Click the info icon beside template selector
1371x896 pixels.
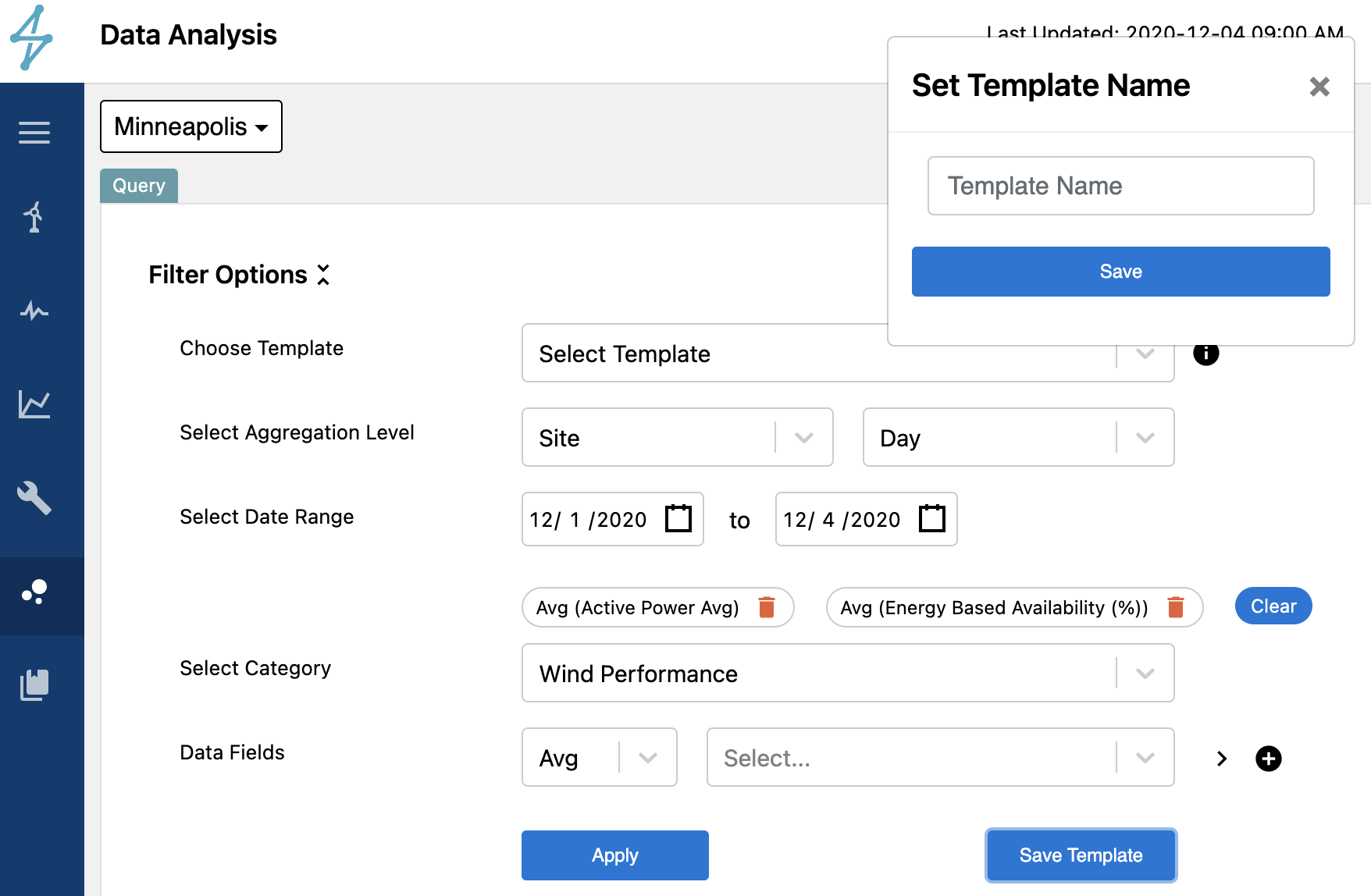(1205, 355)
